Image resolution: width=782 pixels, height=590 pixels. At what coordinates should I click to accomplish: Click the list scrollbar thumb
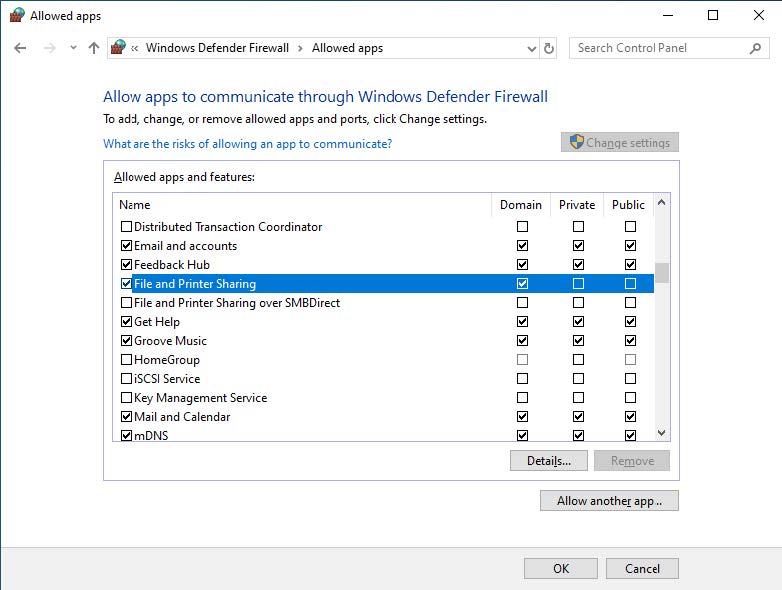coord(661,273)
